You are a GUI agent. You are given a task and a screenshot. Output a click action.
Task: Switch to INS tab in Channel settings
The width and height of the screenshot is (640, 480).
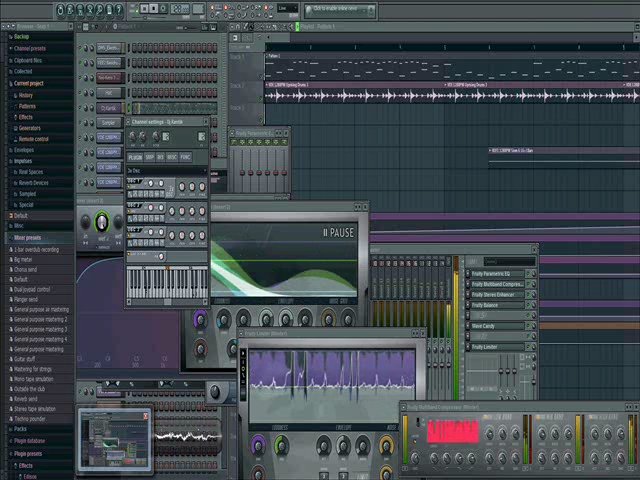pos(160,157)
